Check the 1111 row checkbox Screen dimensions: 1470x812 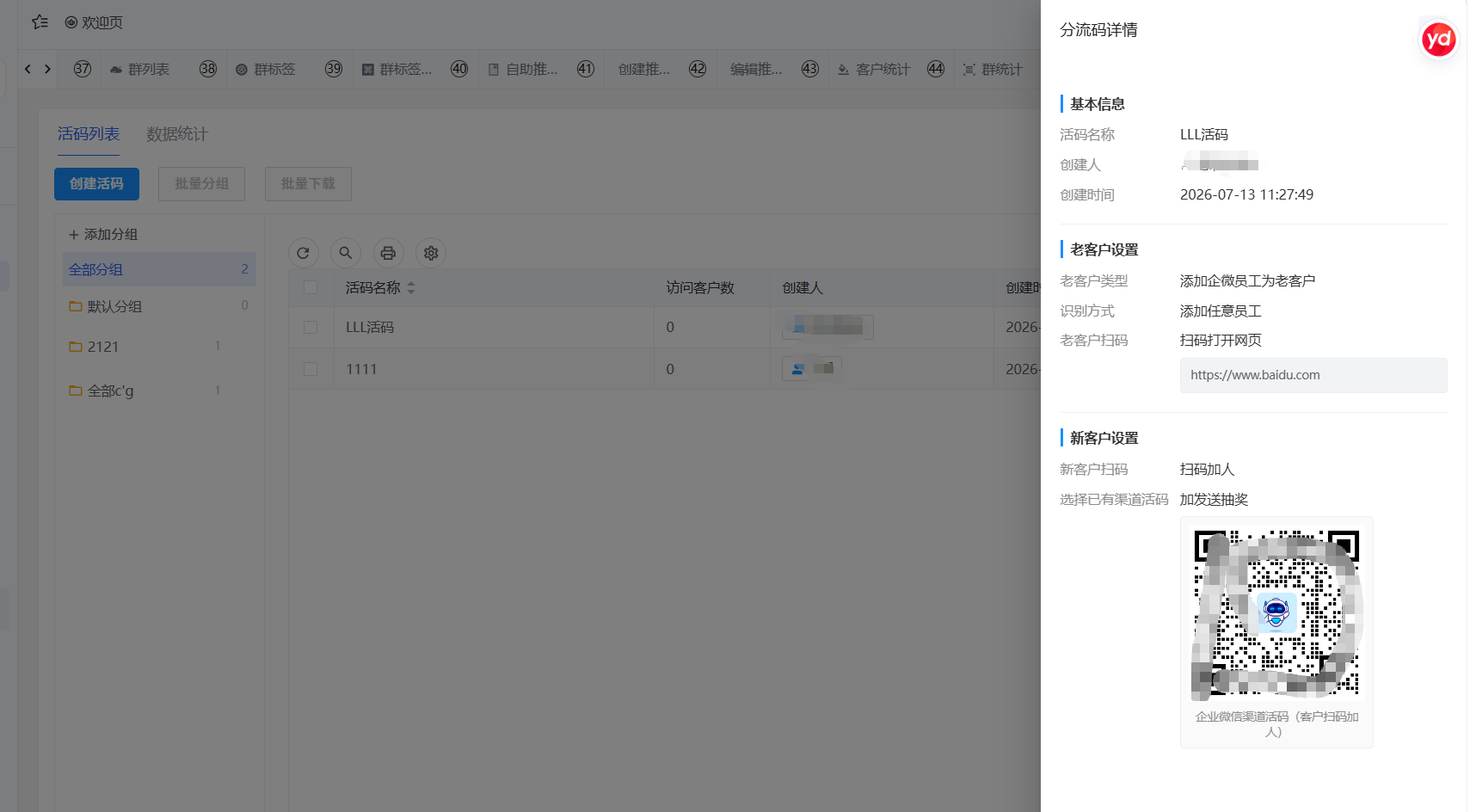pos(311,369)
